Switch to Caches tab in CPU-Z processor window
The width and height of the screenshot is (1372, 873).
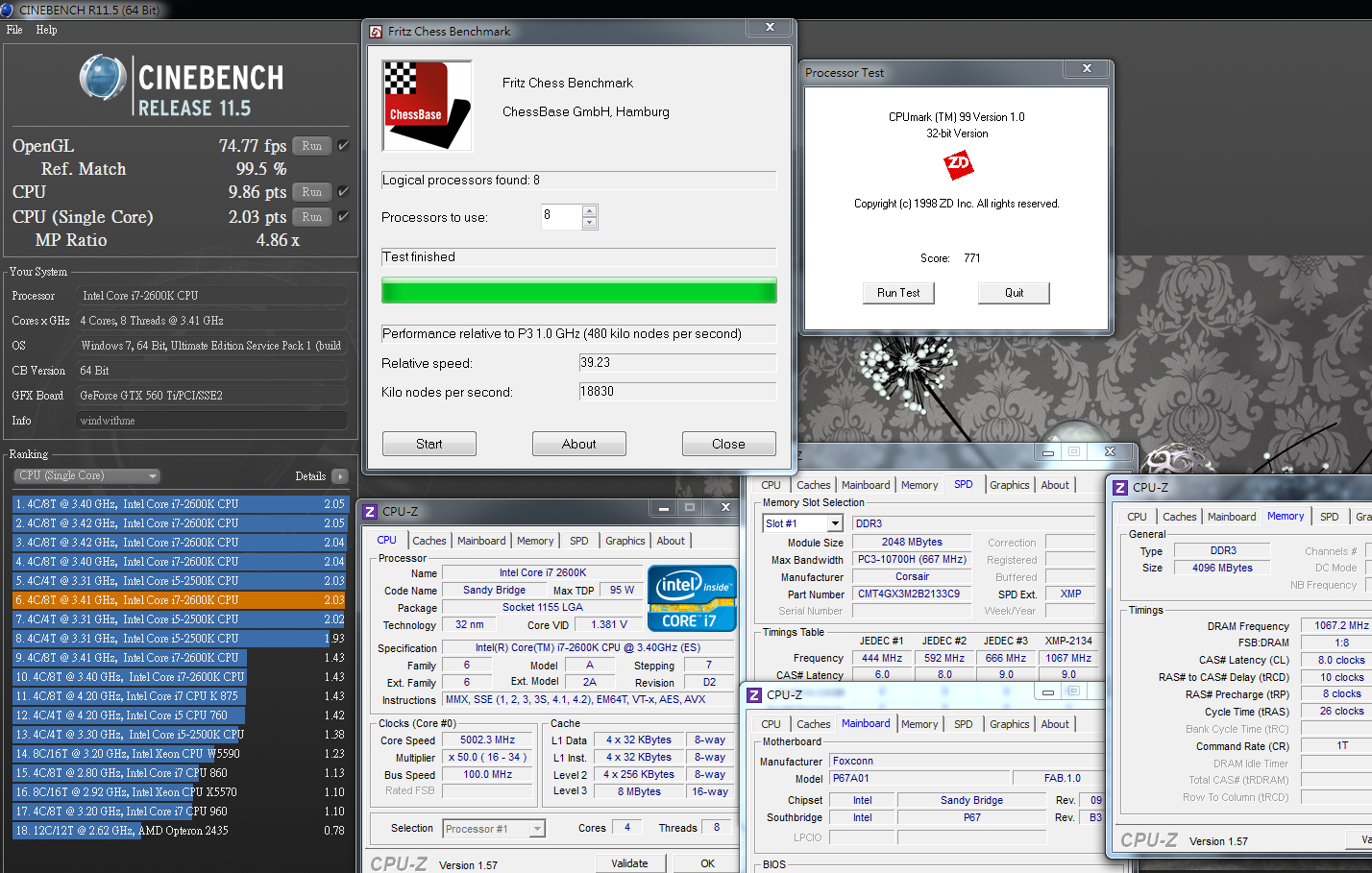[x=429, y=541]
